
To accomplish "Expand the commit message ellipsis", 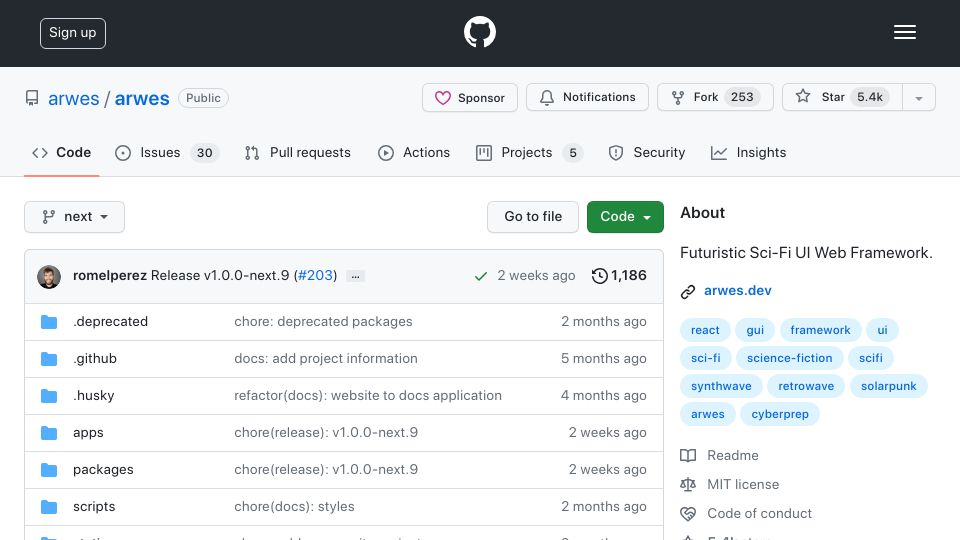I will coord(355,276).
